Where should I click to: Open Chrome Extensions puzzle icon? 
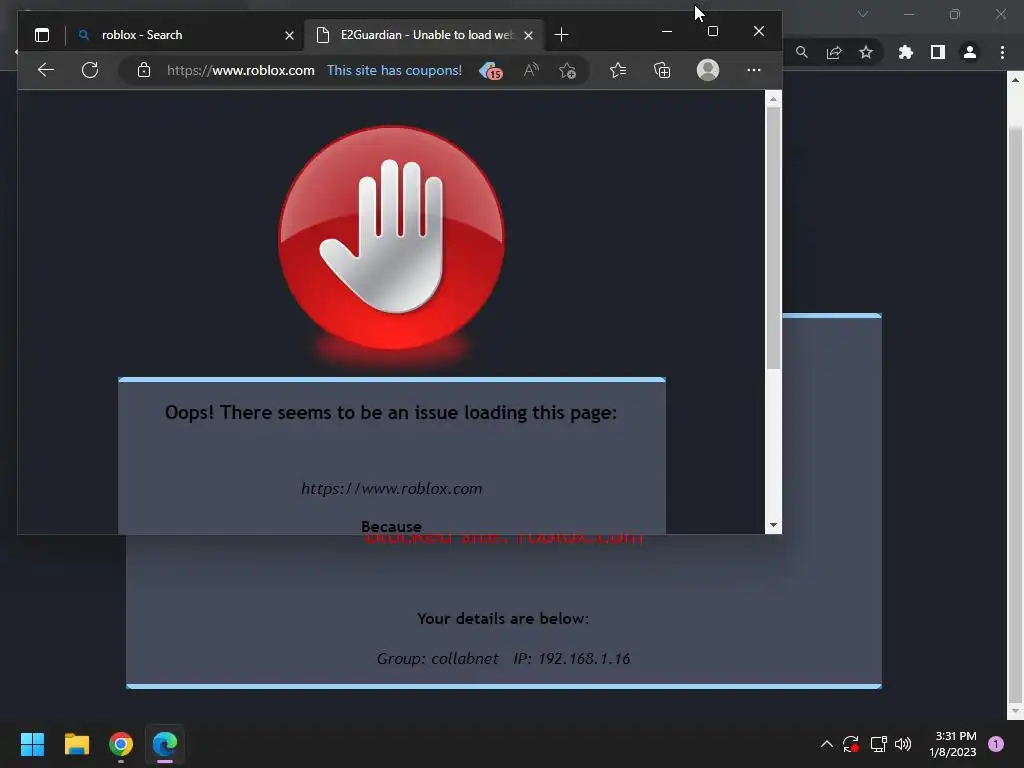(x=905, y=52)
